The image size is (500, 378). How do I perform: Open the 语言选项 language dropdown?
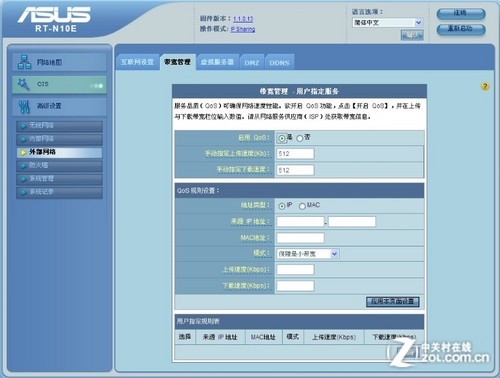388,23
